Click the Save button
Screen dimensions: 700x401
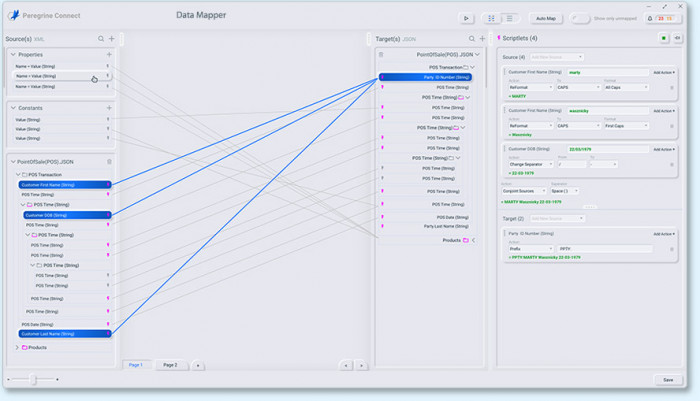(668, 380)
